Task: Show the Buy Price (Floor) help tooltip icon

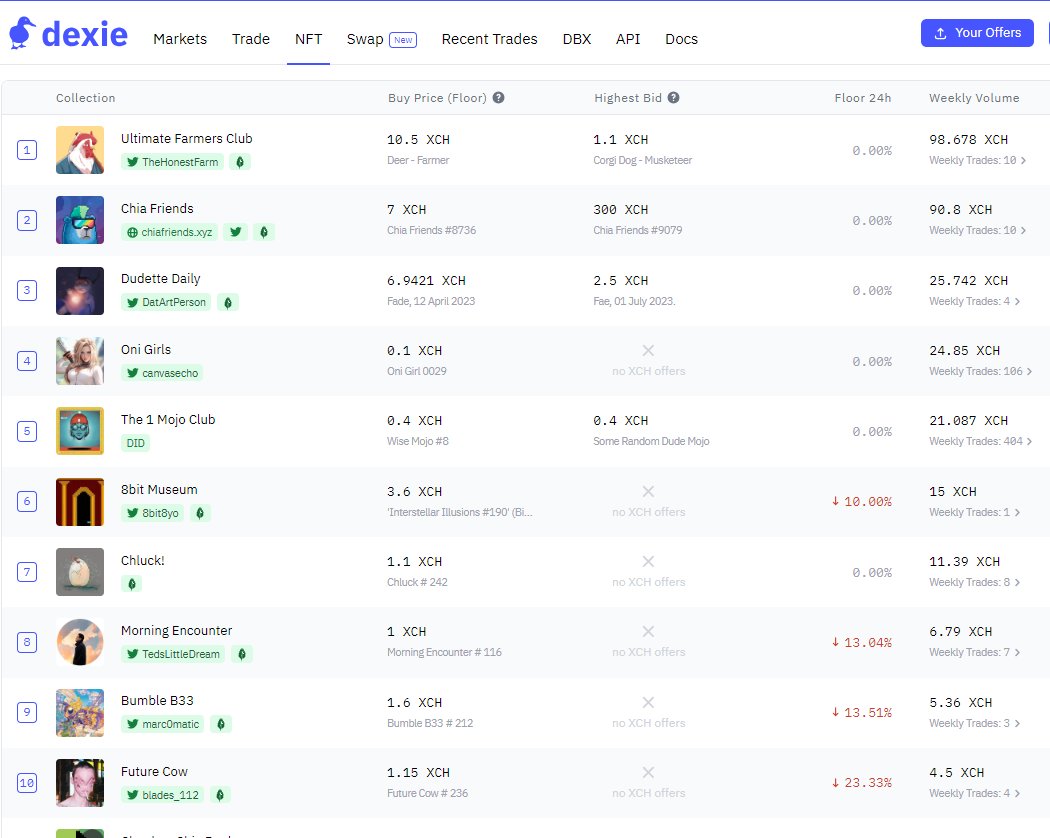Action: [498, 98]
